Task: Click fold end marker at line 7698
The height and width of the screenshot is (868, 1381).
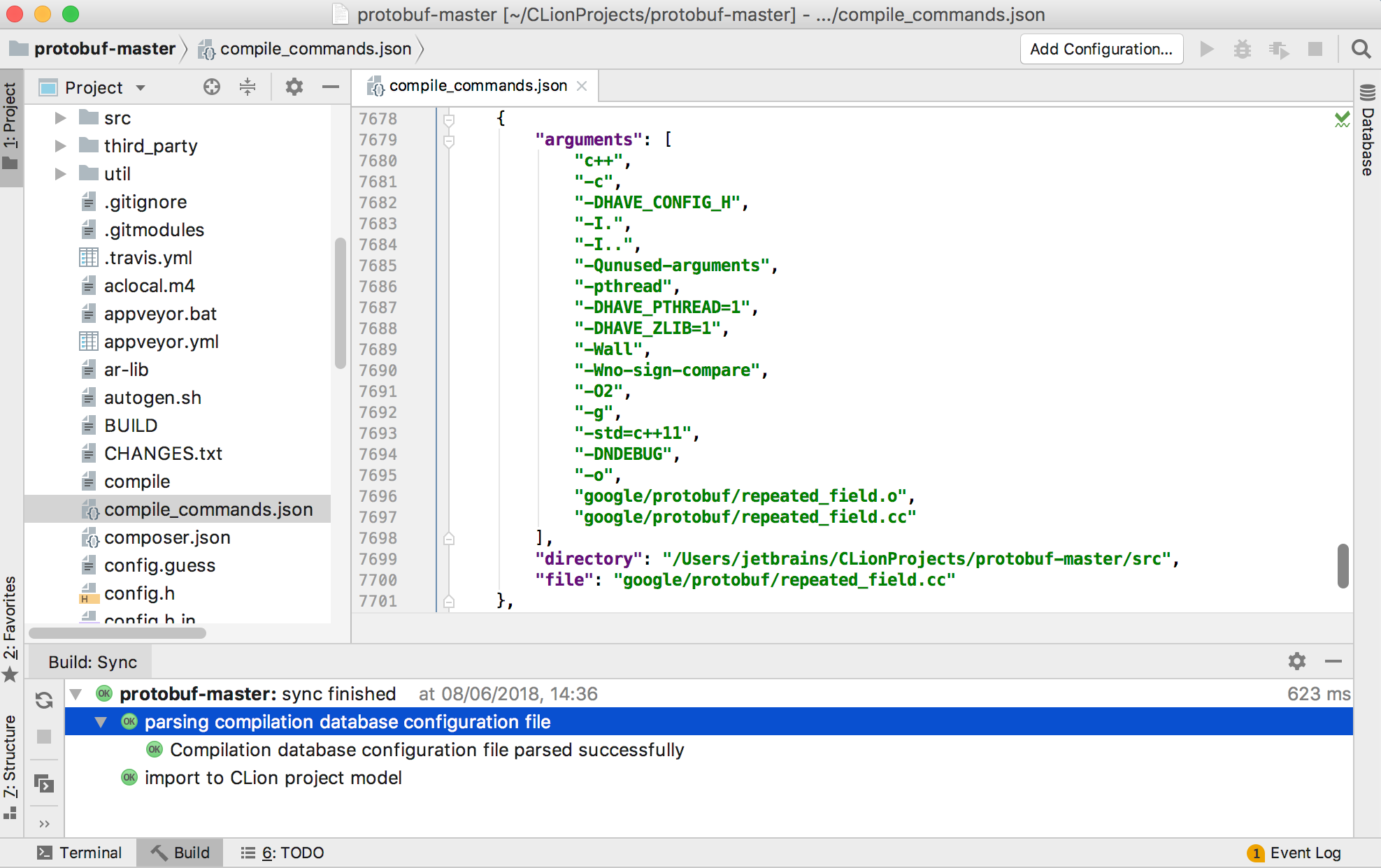Action: tap(449, 539)
